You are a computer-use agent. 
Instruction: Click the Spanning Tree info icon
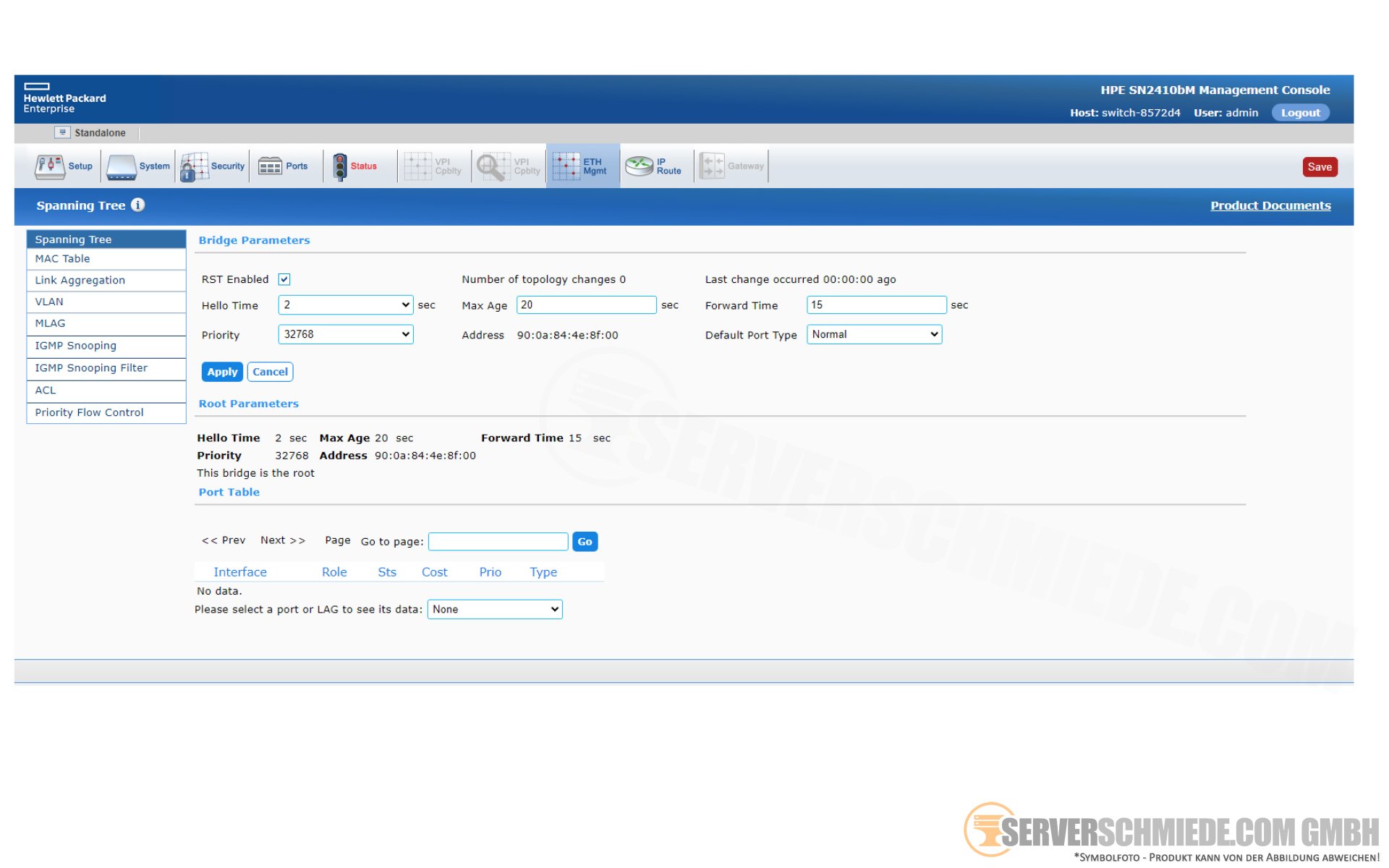point(137,205)
